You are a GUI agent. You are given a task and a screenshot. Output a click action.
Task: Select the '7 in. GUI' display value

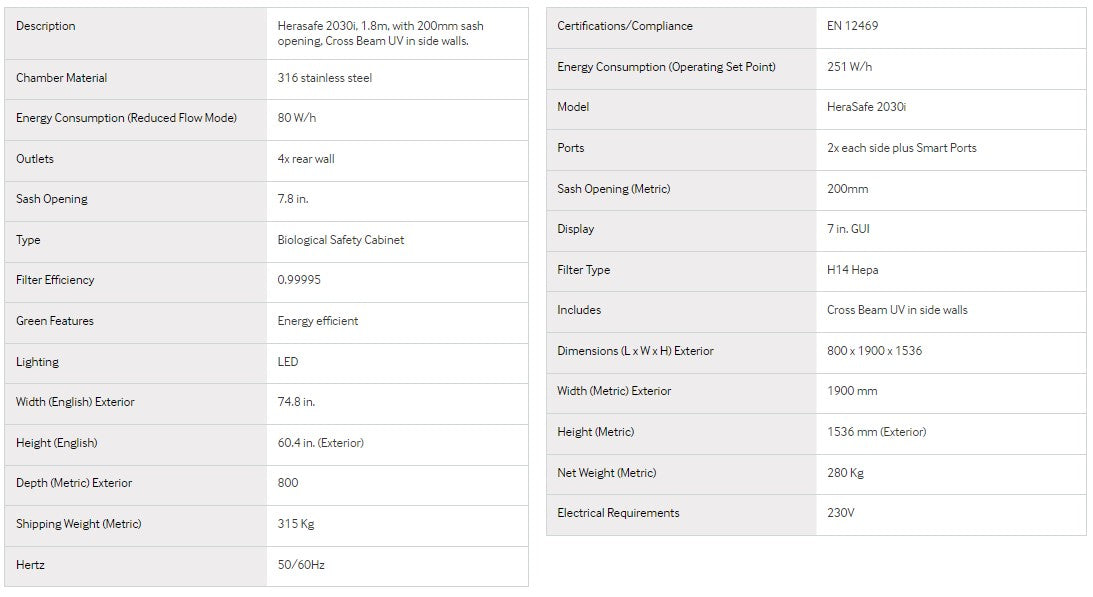coord(848,229)
